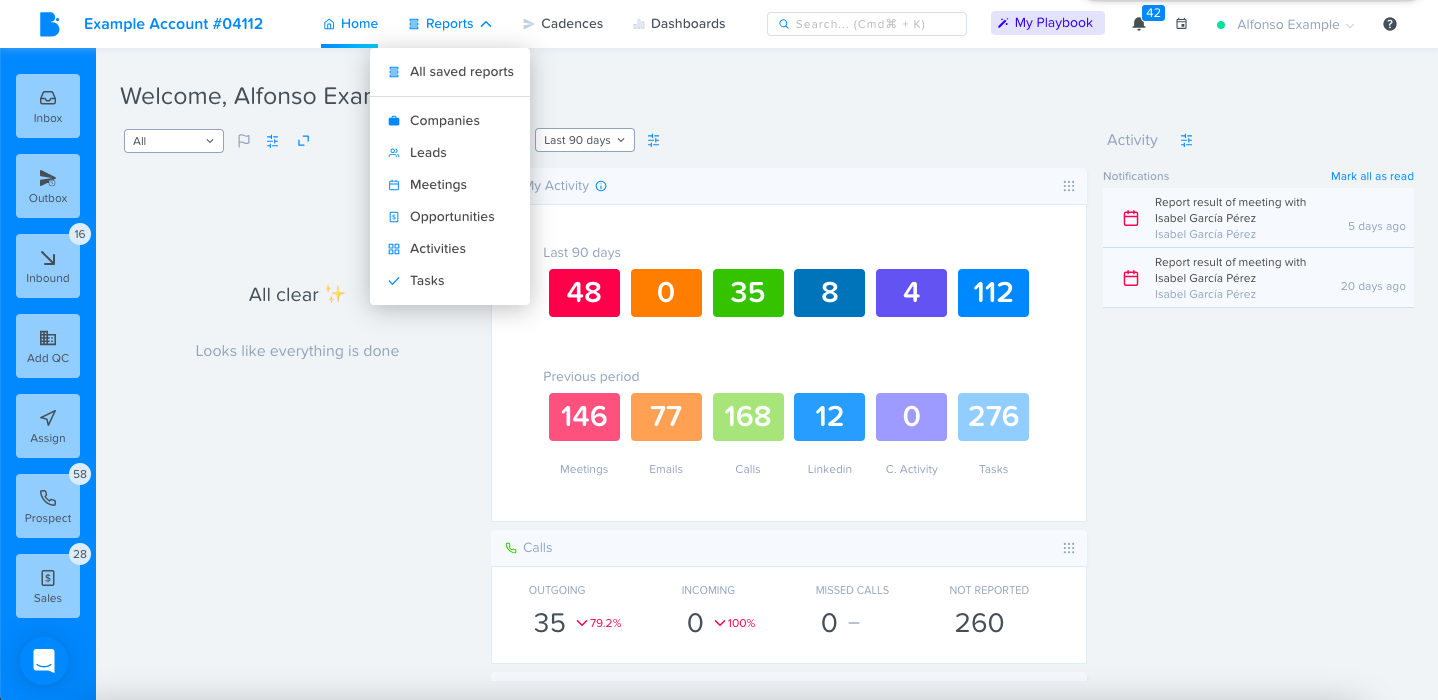
Task: Open the Last 90 days dropdown
Action: (x=585, y=140)
